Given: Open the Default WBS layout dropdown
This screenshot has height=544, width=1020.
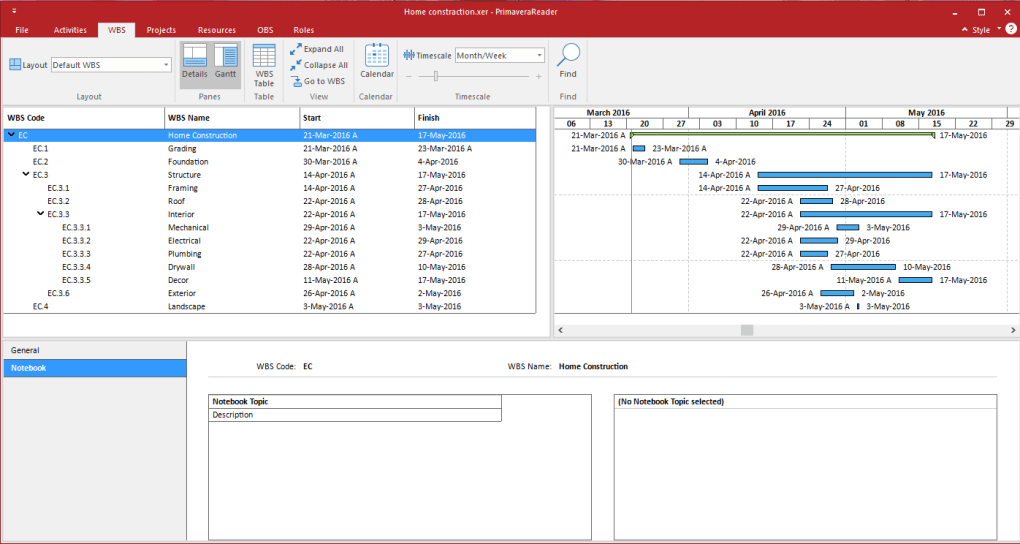Looking at the screenshot, I should click(x=166, y=65).
